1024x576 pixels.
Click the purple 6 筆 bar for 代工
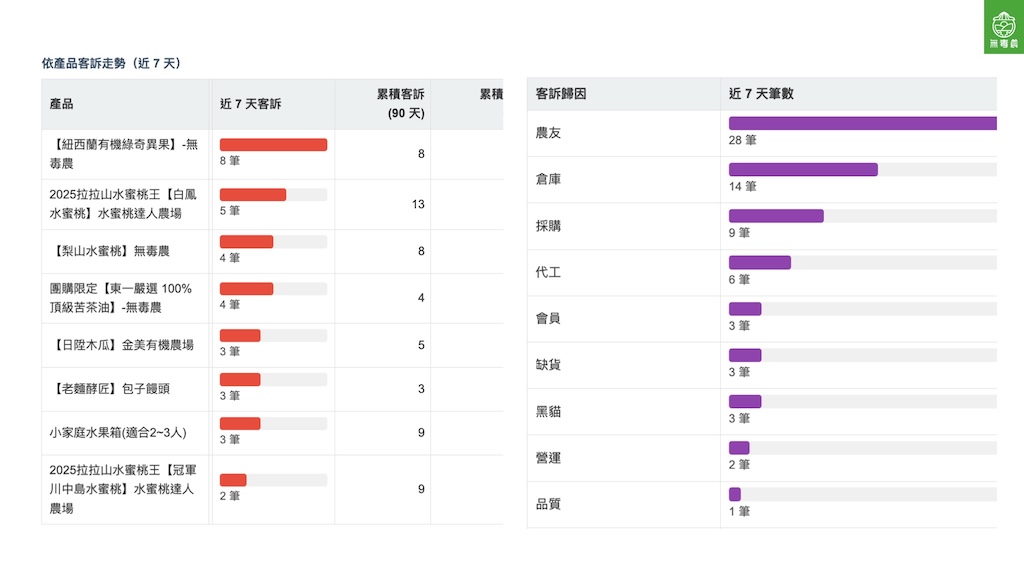(760, 263)
